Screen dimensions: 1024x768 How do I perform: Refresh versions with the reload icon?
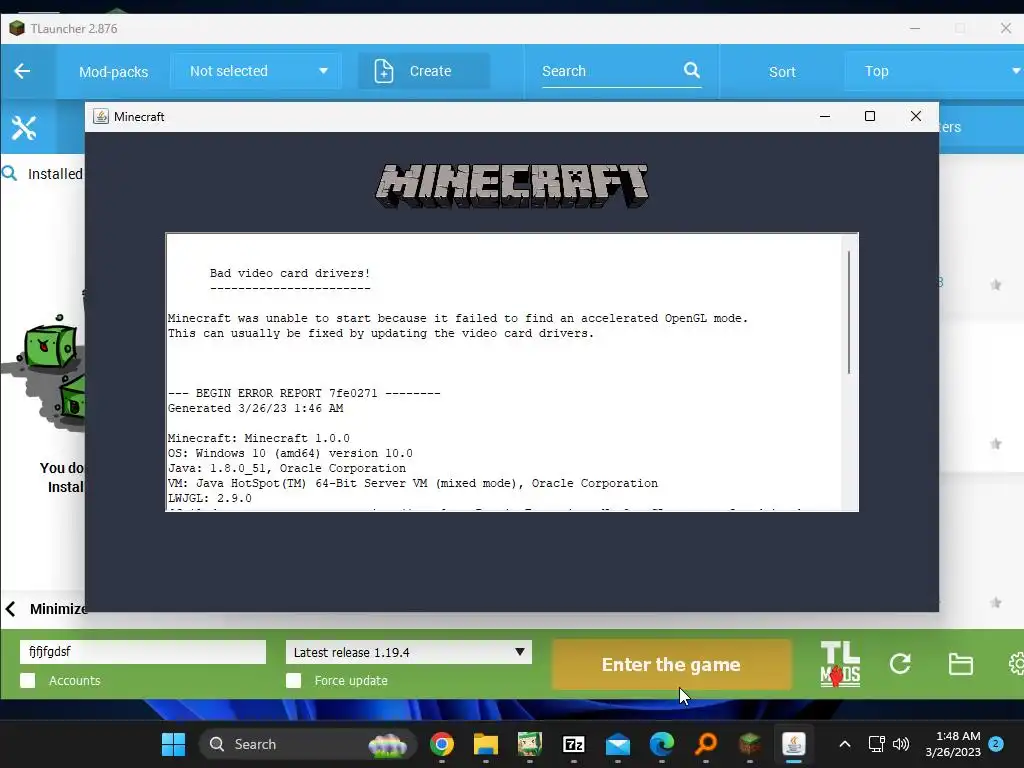tap(900, 664)
